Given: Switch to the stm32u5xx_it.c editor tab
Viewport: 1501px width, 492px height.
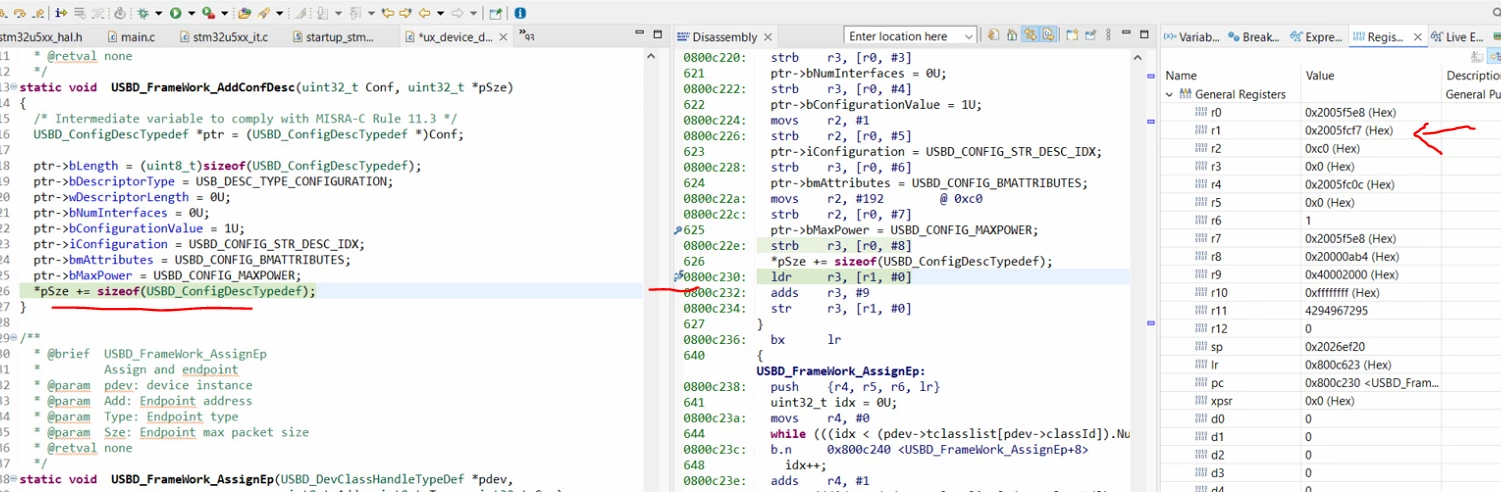Looking at the screenshot, I should (226, 37).
